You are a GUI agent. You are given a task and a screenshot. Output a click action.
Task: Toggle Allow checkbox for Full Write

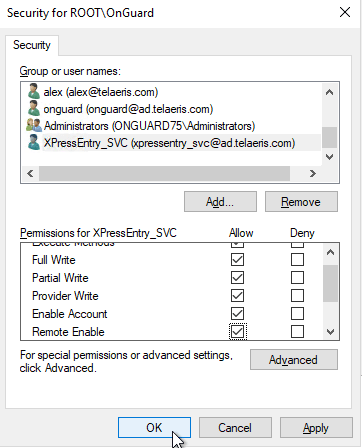pyautogui.click(x=237, y=260)
